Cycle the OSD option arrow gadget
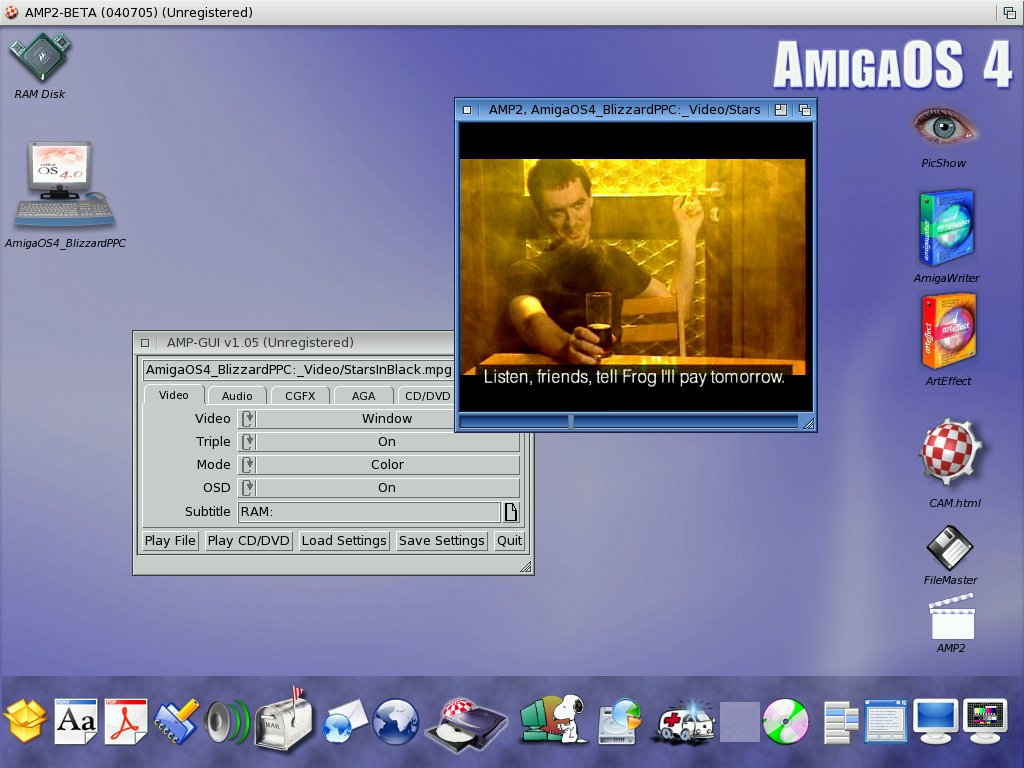 point(248,488)
